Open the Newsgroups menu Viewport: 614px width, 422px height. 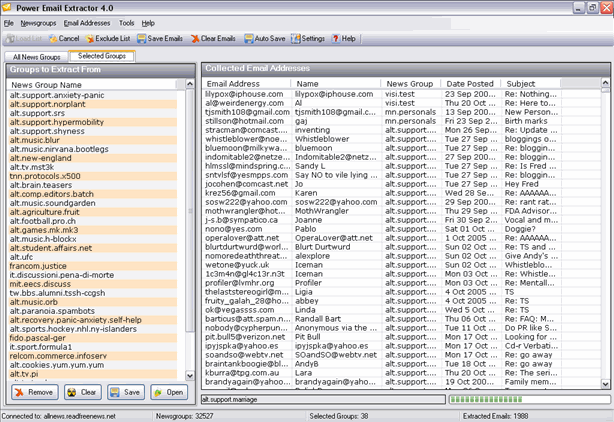38,23
